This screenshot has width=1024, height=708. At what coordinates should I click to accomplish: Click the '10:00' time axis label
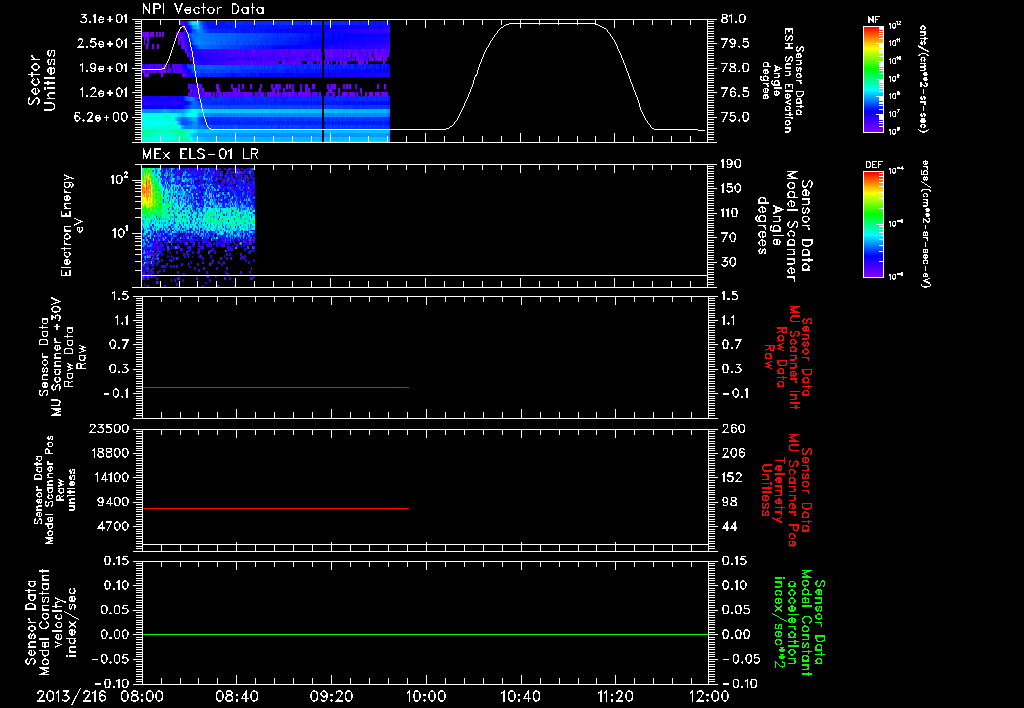click(426, 696)
